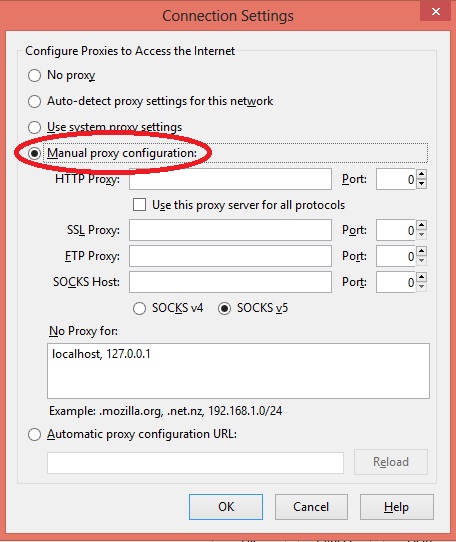
Task: Increase SOCKS Host port with up arrow
Action: [421, 277]
